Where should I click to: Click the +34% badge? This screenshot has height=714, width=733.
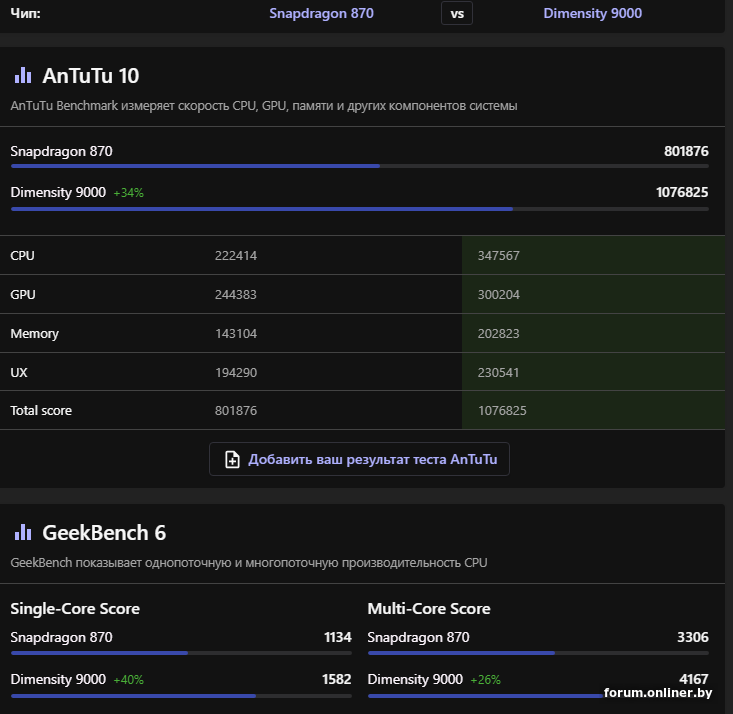129,193
